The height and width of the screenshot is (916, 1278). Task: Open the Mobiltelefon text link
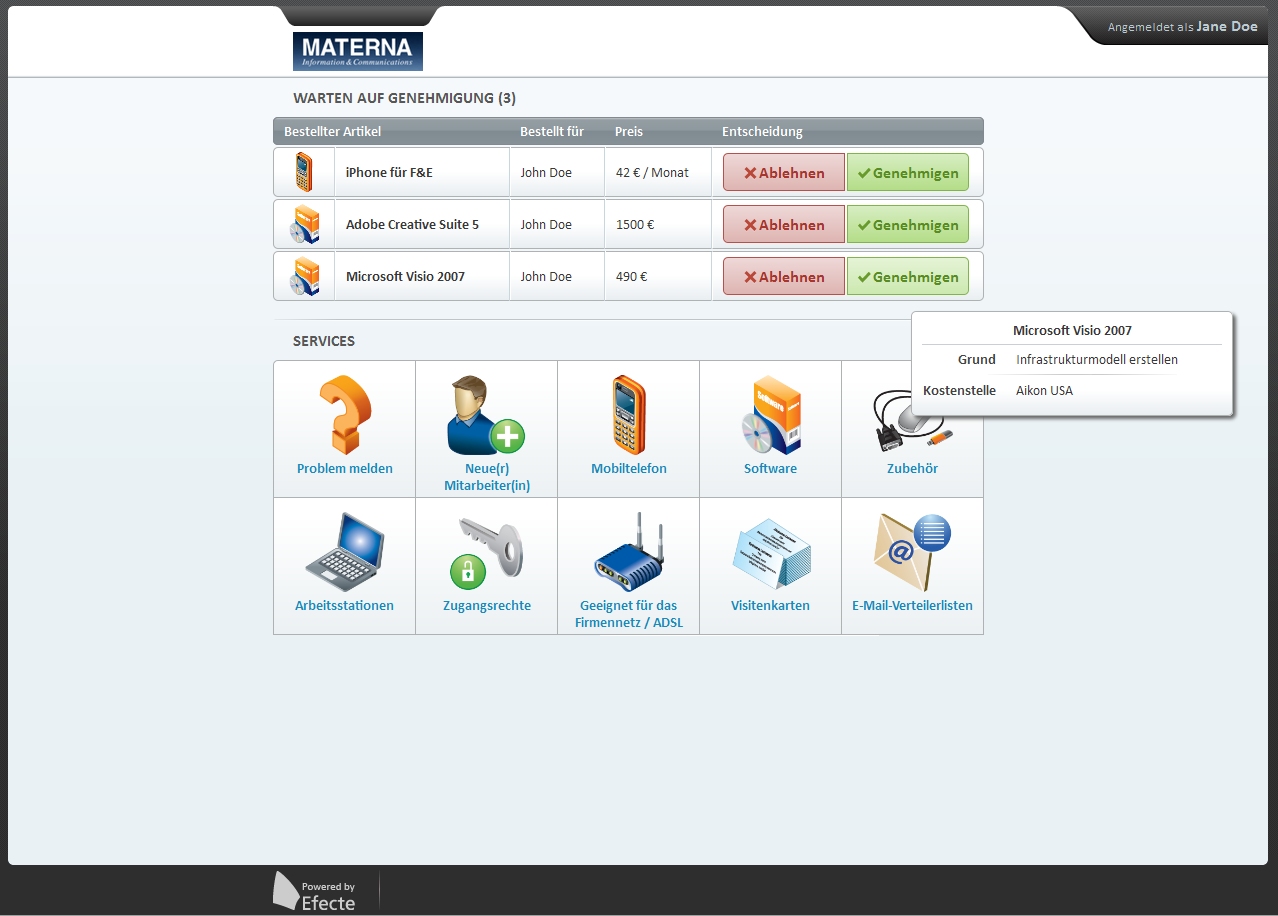pyautogui.click(x=629, y=468)
